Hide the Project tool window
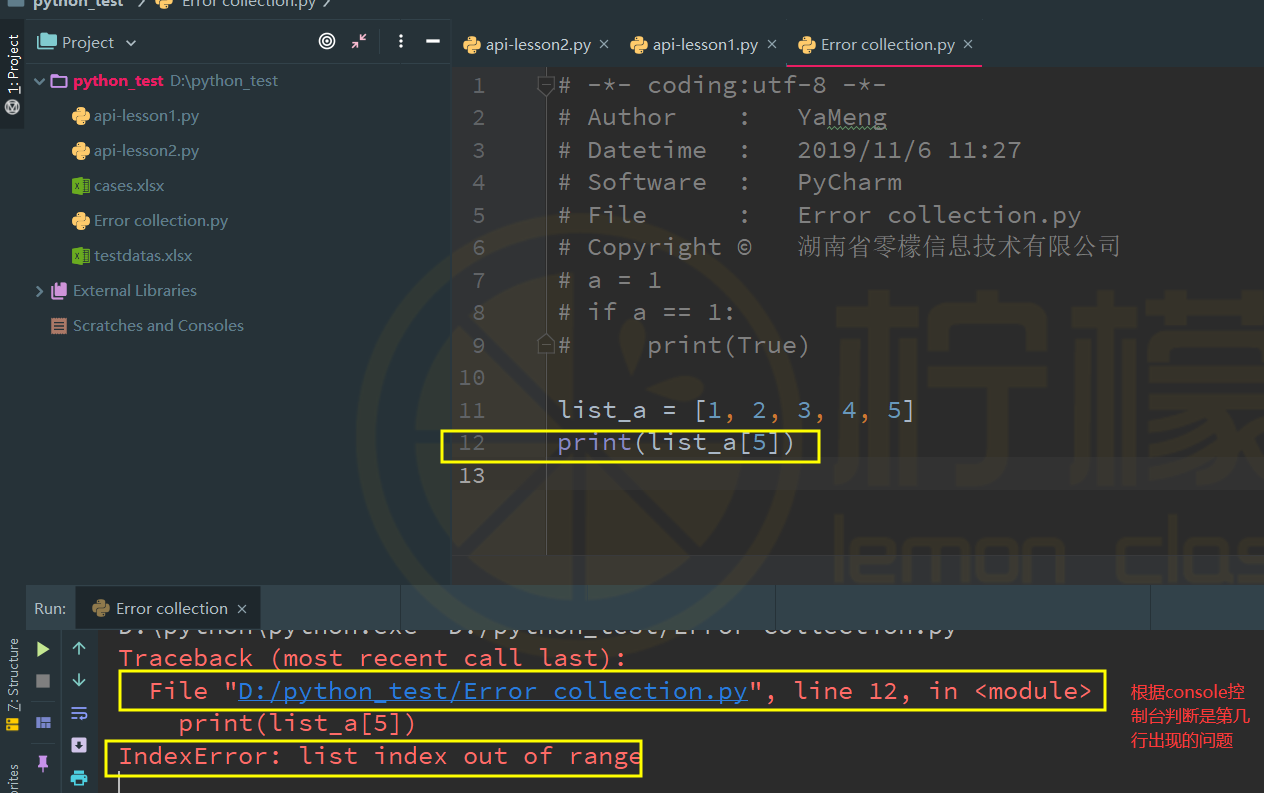Screen dimensions: 1264x793 (x=433, y=42)
